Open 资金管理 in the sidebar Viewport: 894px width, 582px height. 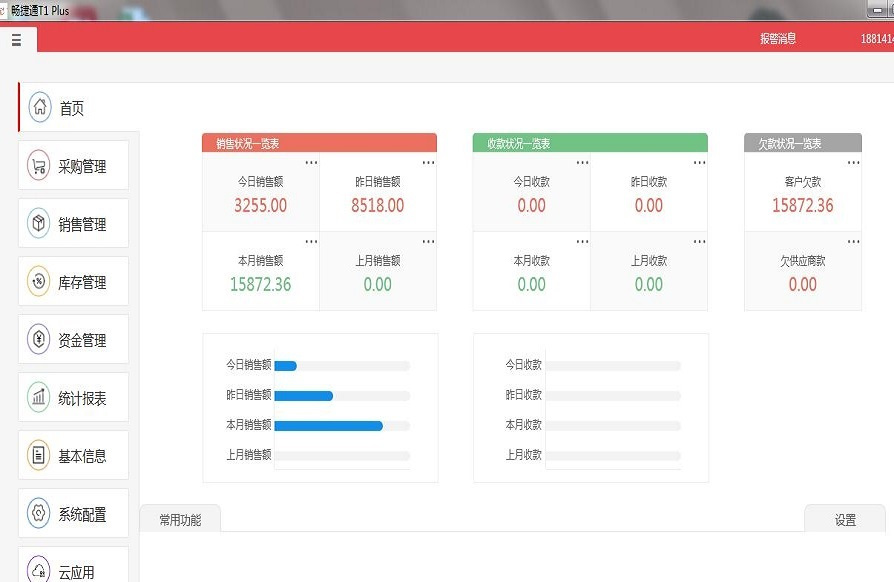point(74,339)
